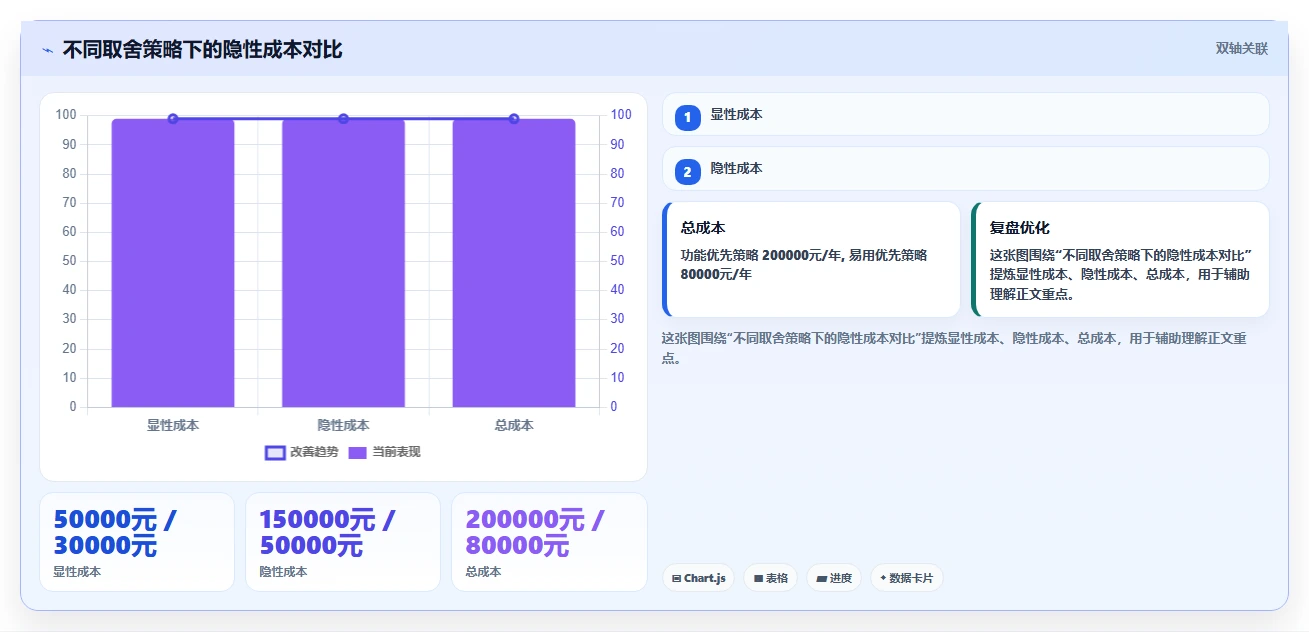Select the number 2 badge for 隐性成本

pos(687,172)
